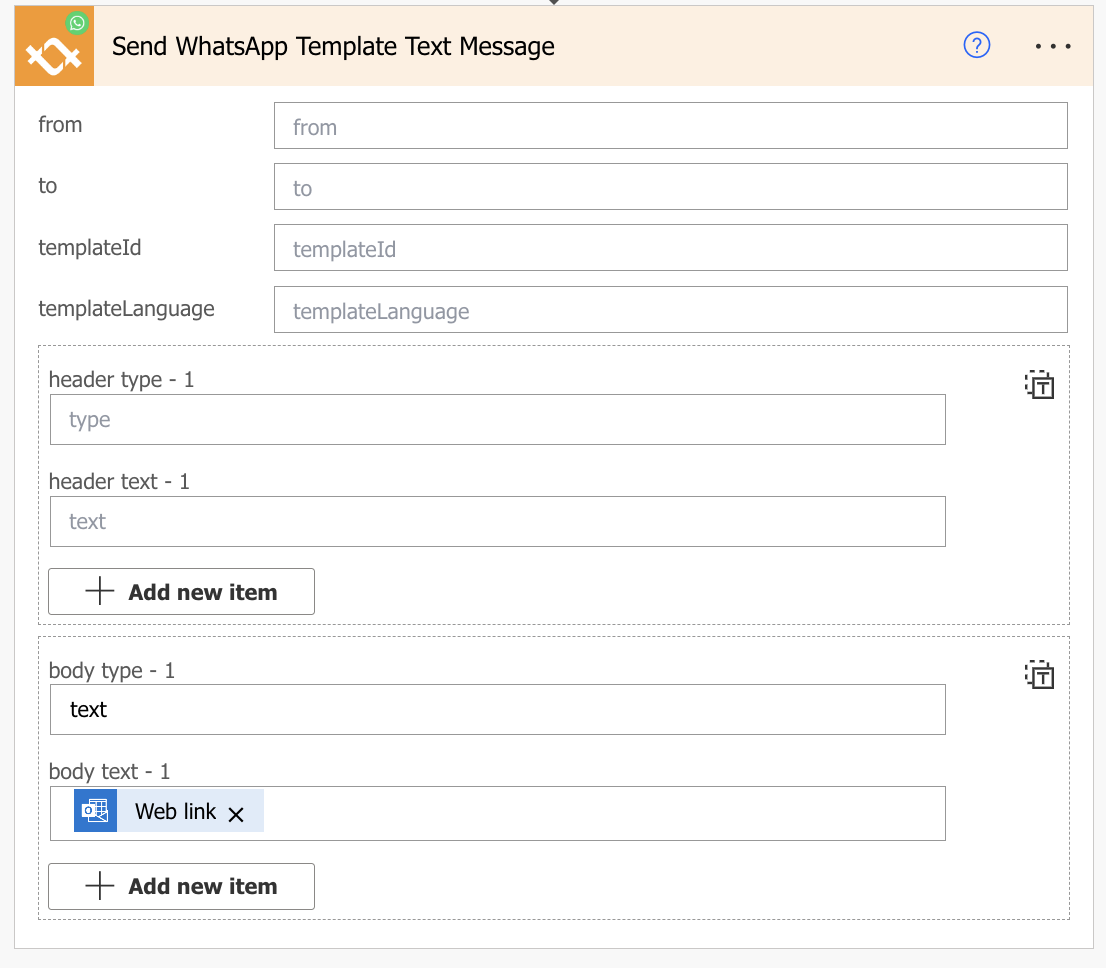Focus the to input field
The image size is (1106, 968).
(670, 187)
